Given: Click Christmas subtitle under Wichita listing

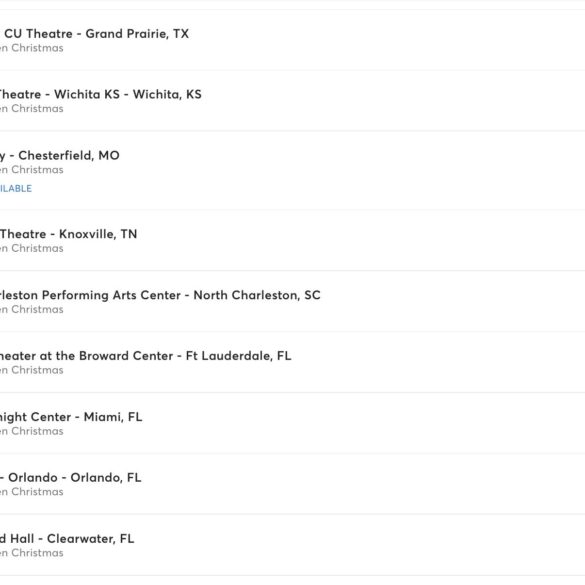Looking at the screenshot, I should click(x=32, y=109).
